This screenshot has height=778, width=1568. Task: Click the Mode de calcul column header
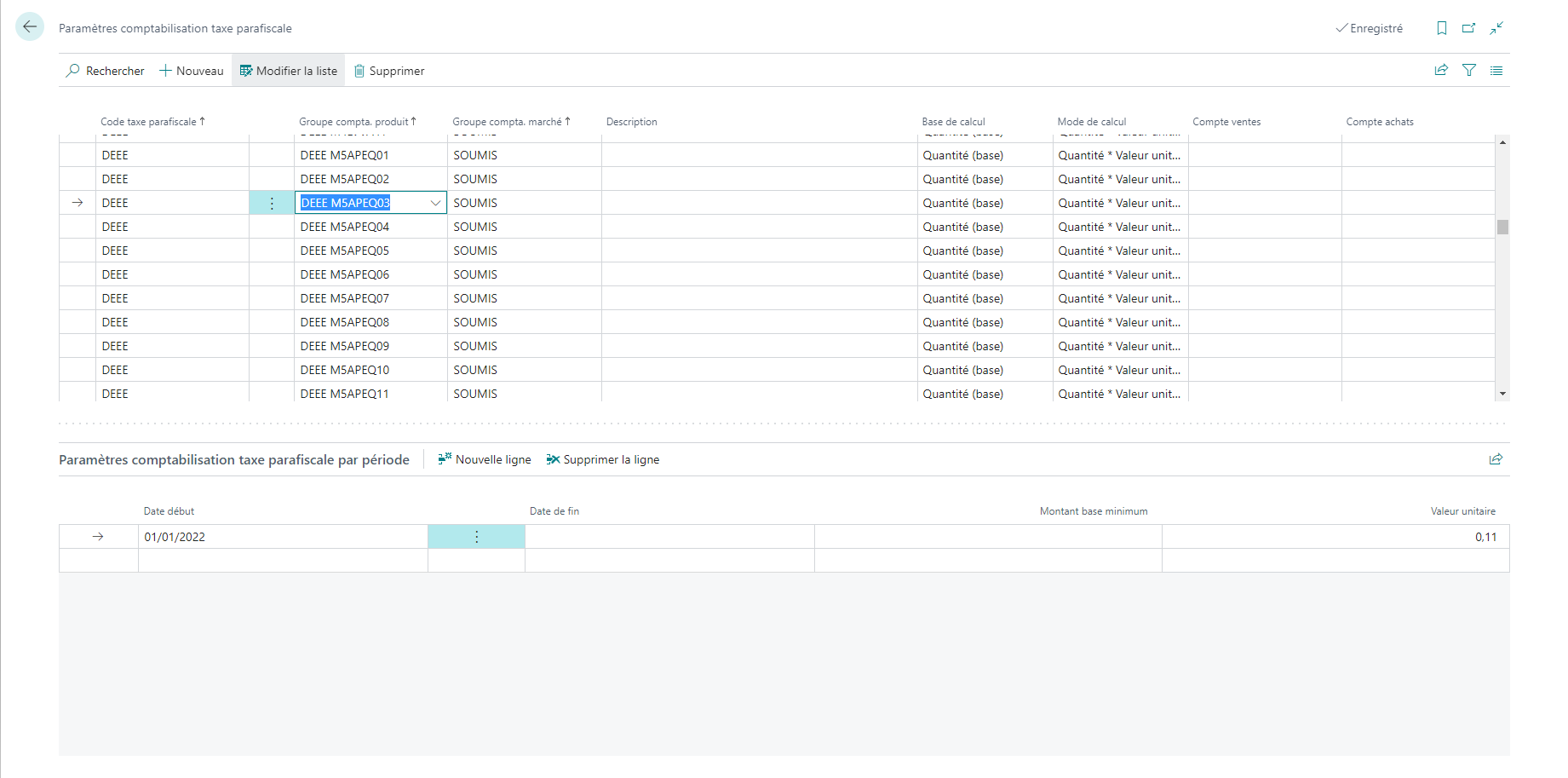tap(1092, 122)
